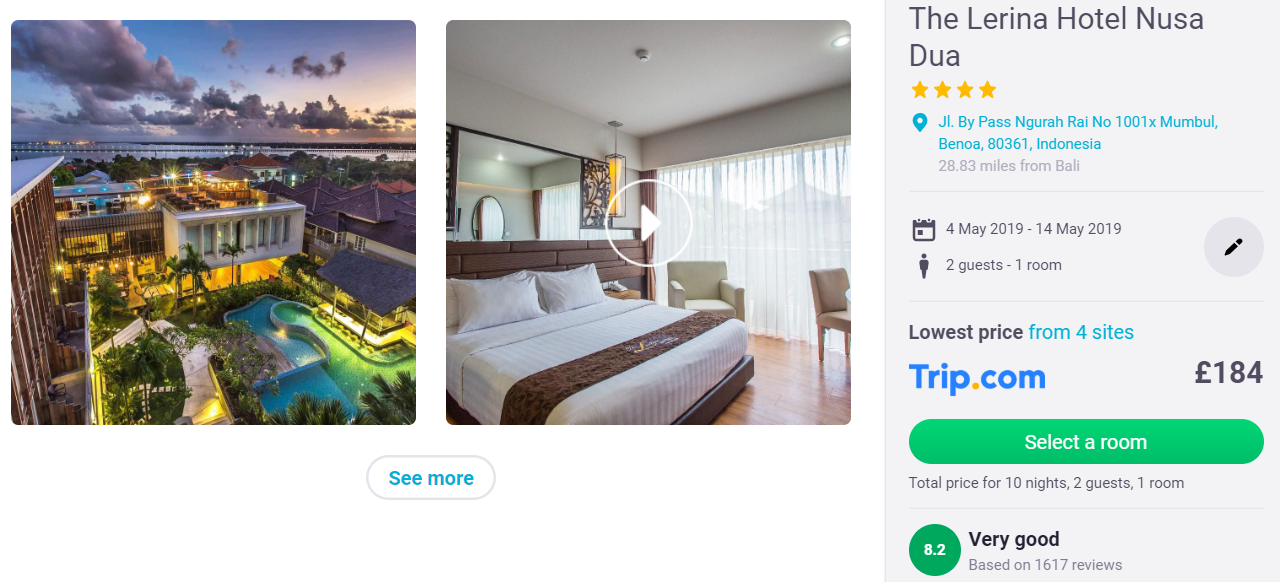Open the aerial pool view photo
Viewport: 1280px width, 582px height.
coord(213,222)
